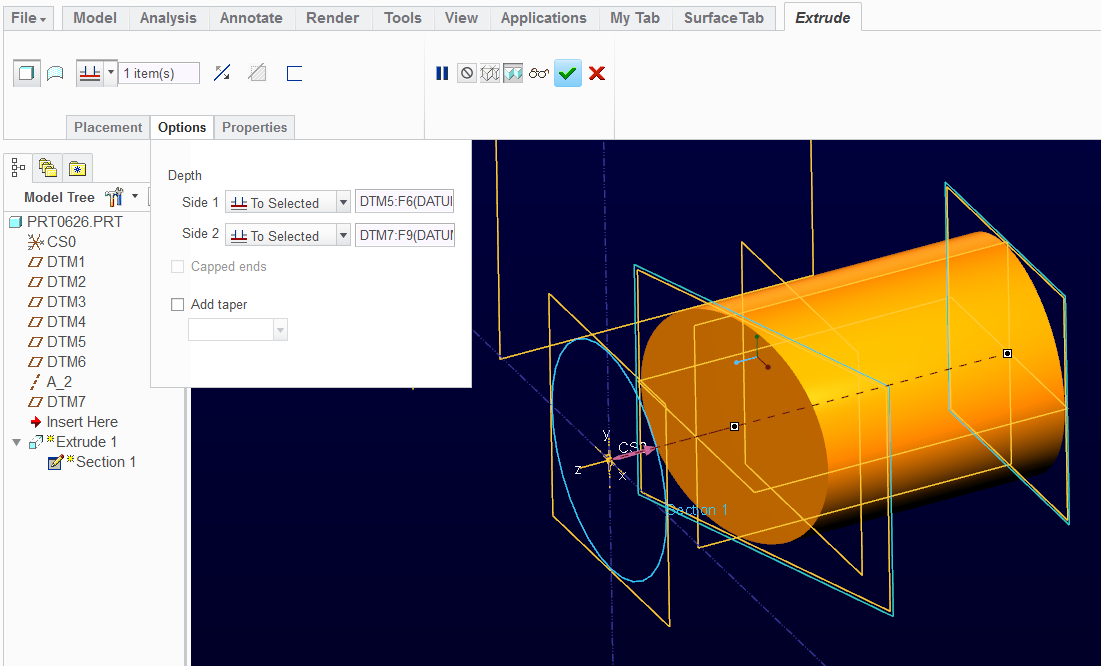Cancel the extrude with the red X
1101x666 pixels.
[596, 73]
